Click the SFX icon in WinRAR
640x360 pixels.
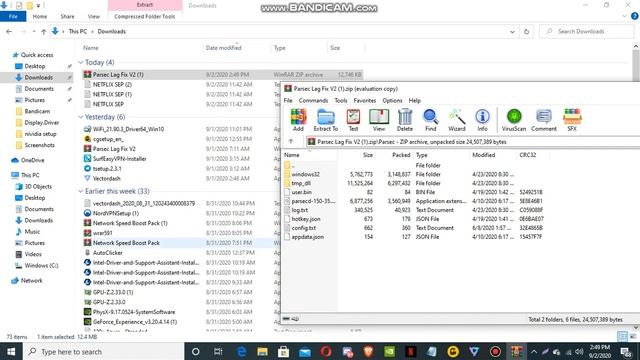572,120
